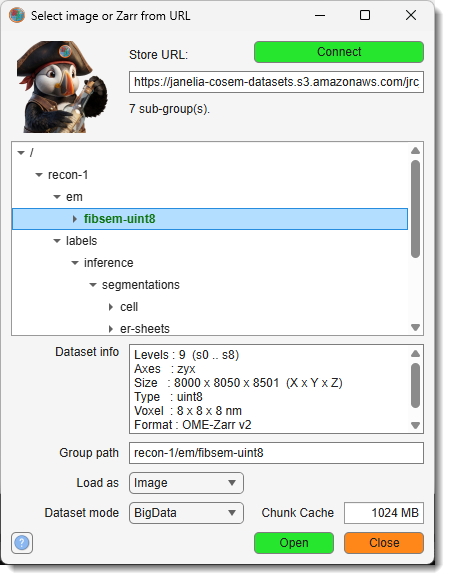Minimize the dialog window

pyautogui.click(x=320, y=16)
